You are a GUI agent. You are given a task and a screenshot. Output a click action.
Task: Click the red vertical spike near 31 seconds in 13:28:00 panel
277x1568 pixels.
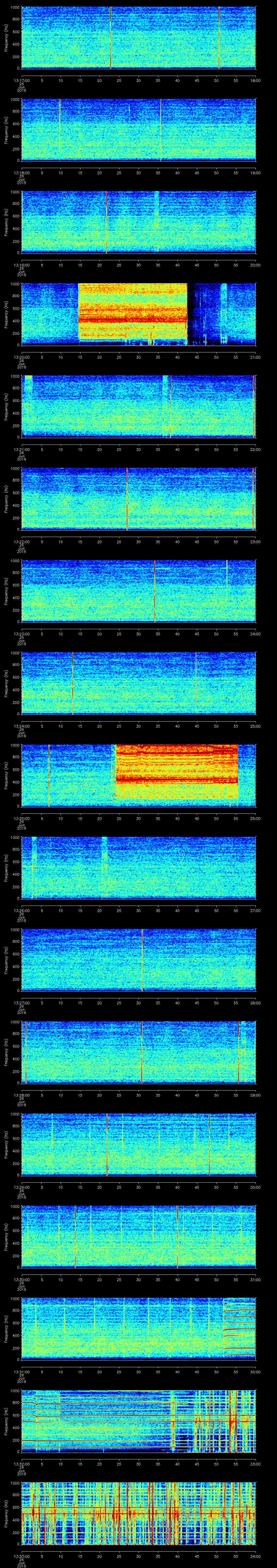141,1052
